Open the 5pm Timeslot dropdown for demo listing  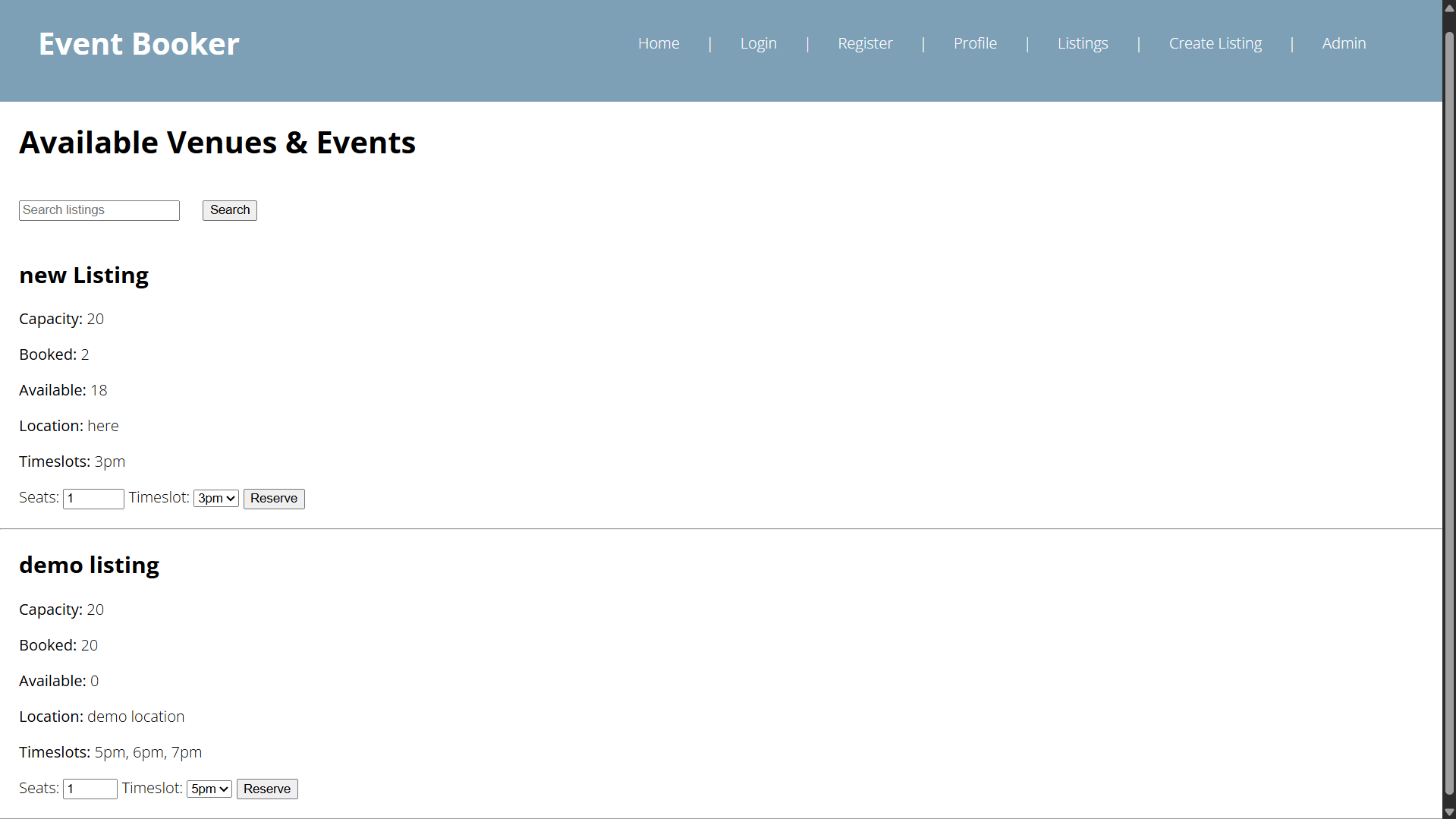click(x=209, y=789)
